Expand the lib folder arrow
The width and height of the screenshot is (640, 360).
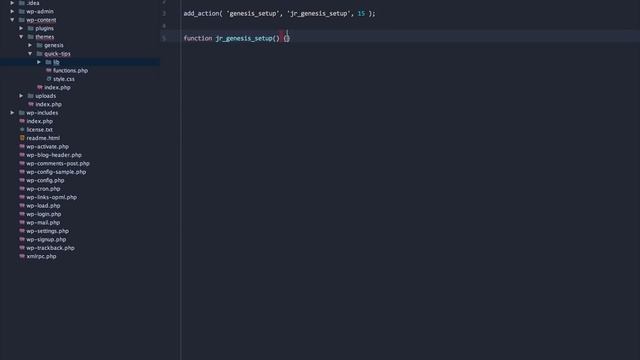click(39, 62)
